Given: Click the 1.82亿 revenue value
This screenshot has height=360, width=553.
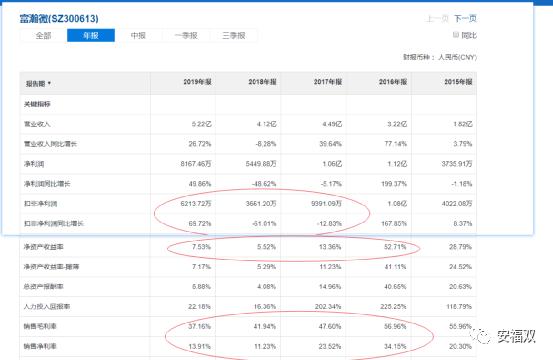Looking at the screenshot, I should pyautogui.click(x=462, y=124).
